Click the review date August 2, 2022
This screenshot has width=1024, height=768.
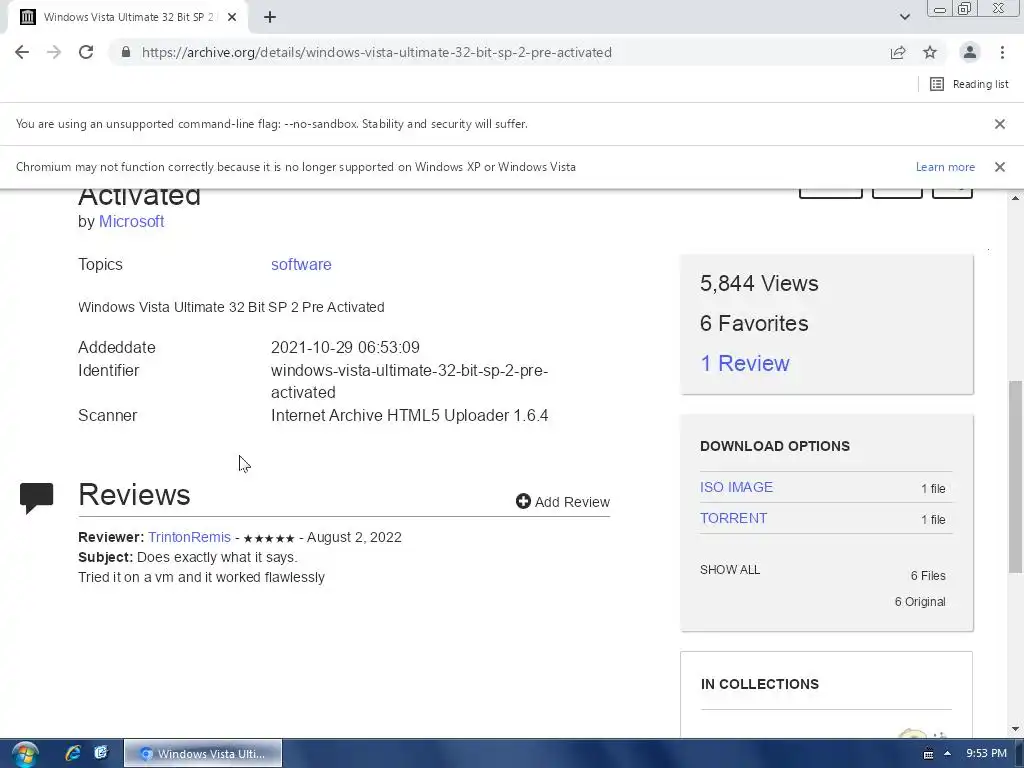click(x=354, y=537)
